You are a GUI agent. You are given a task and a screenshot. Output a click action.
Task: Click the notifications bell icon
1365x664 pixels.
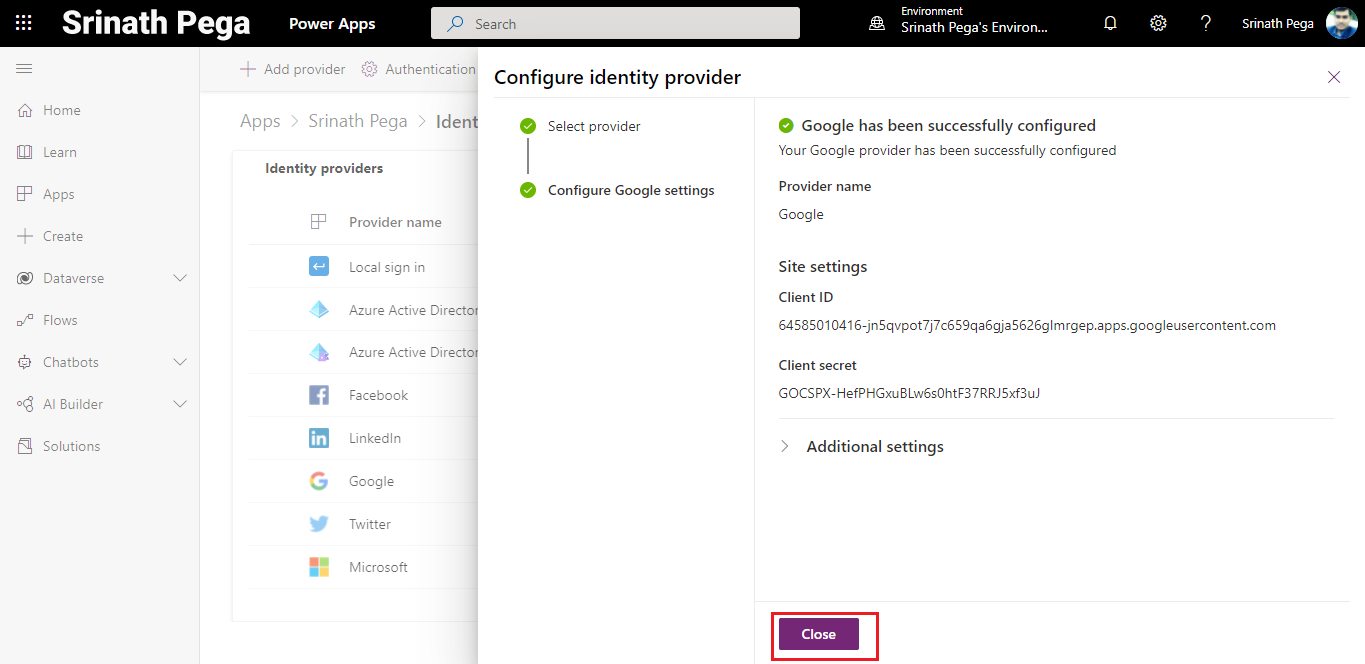tap(1110, 23)
